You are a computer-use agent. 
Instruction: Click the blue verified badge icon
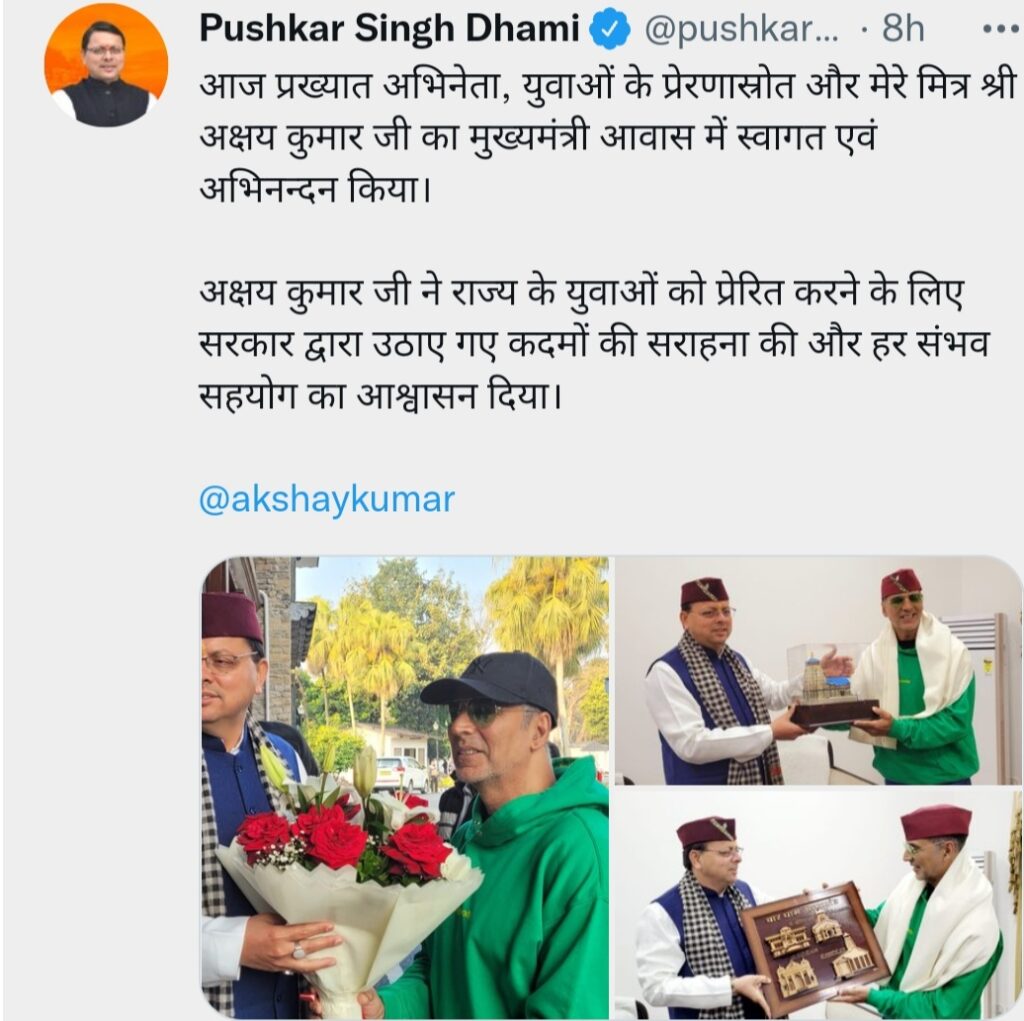(x=609, y=29)
